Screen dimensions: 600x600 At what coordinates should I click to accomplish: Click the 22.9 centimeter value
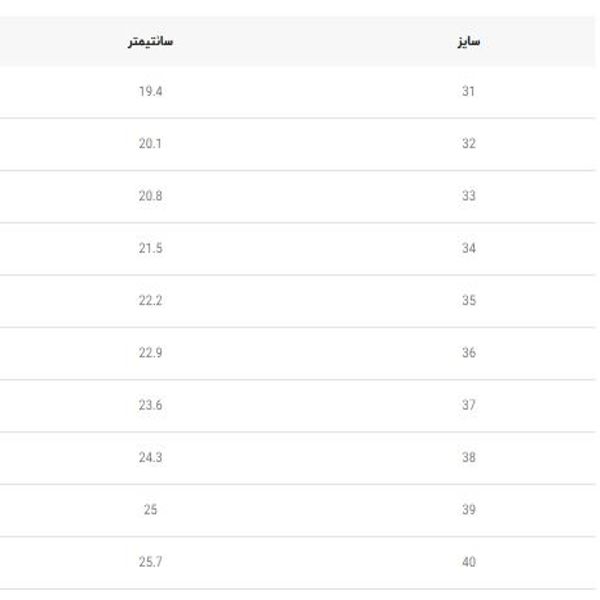click(x=150, y=353)
